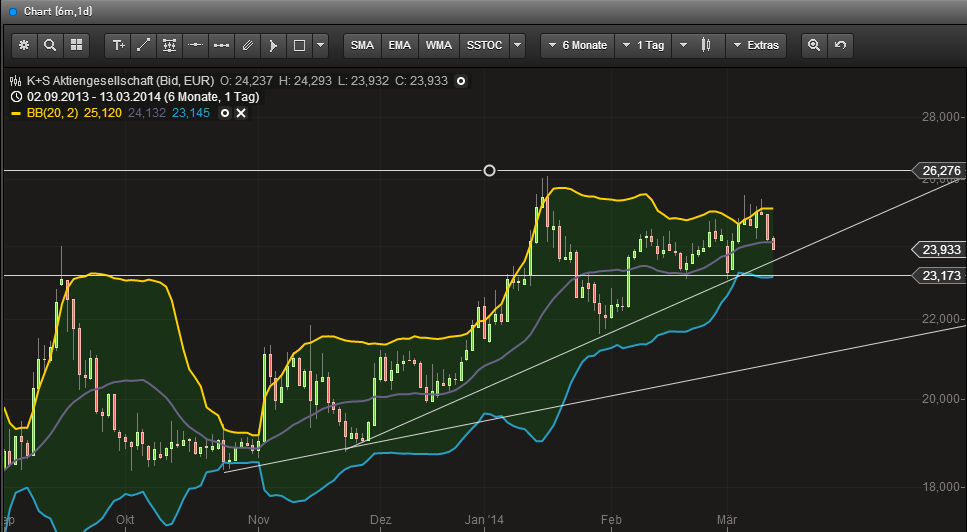Select the text annotation tool

[119, 45]
